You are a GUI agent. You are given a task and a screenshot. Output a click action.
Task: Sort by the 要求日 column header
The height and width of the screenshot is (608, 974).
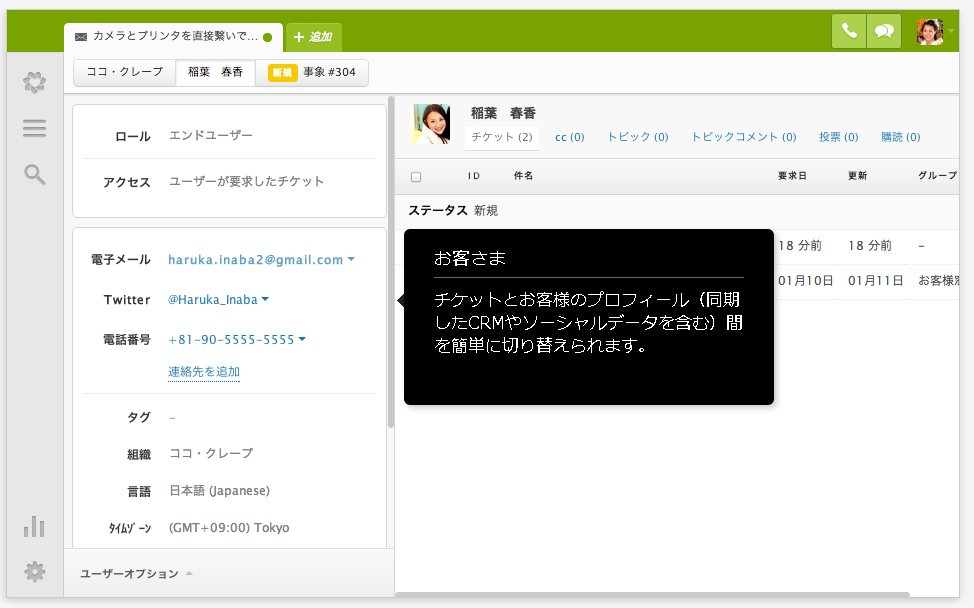(792, 176)
